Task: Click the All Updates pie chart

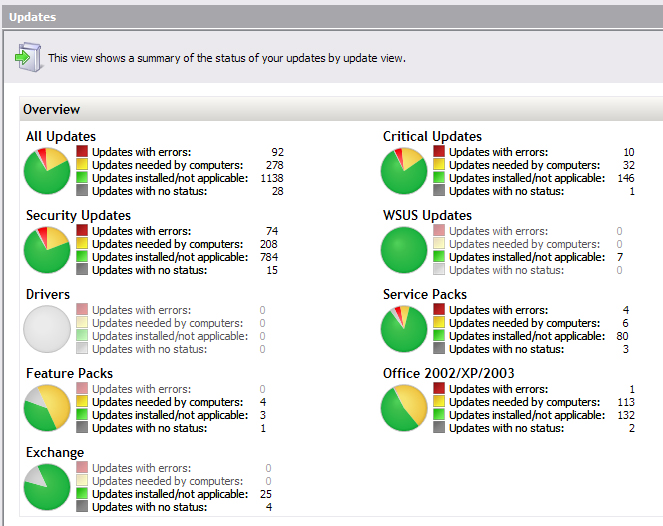Action: point(48,171)
